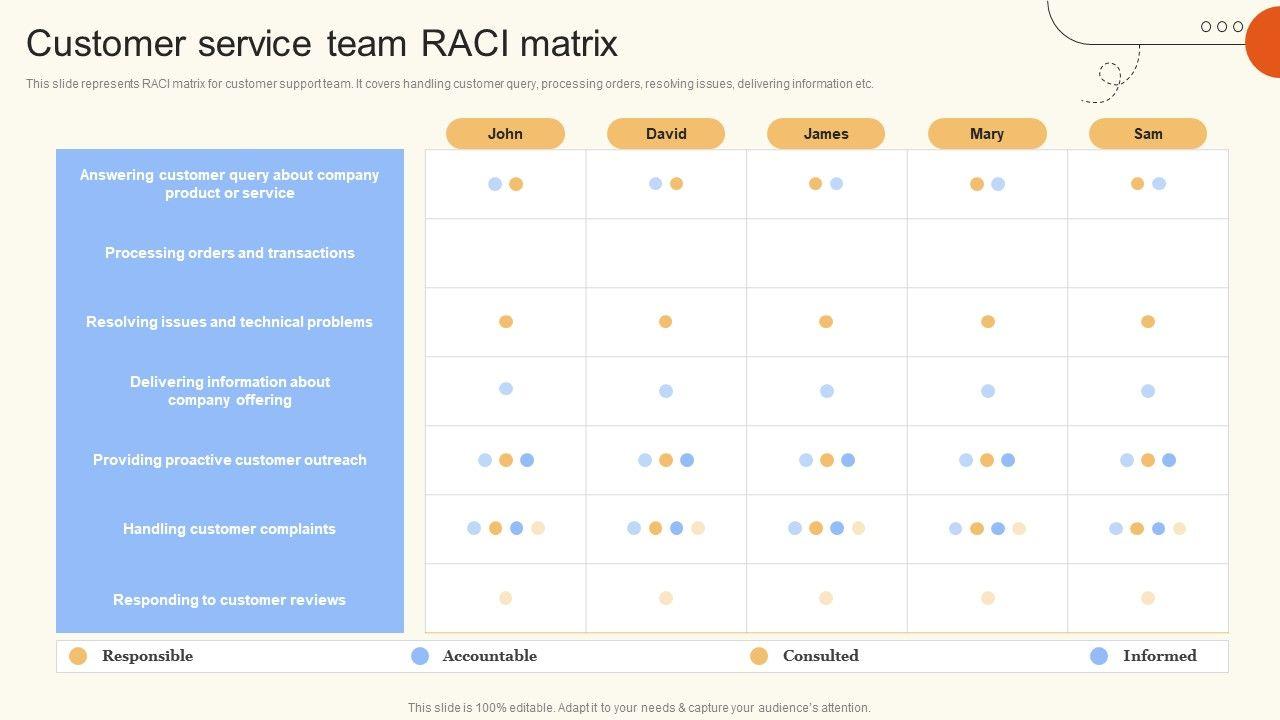The image size is (1280, 720).
Task: Select Sam's orange dot in Proactive customer outreach row
Action: [x=1148, y=460]
